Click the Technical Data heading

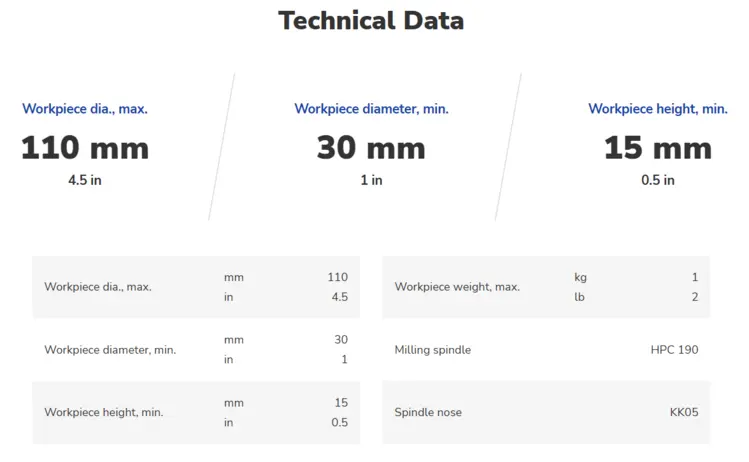371,21
